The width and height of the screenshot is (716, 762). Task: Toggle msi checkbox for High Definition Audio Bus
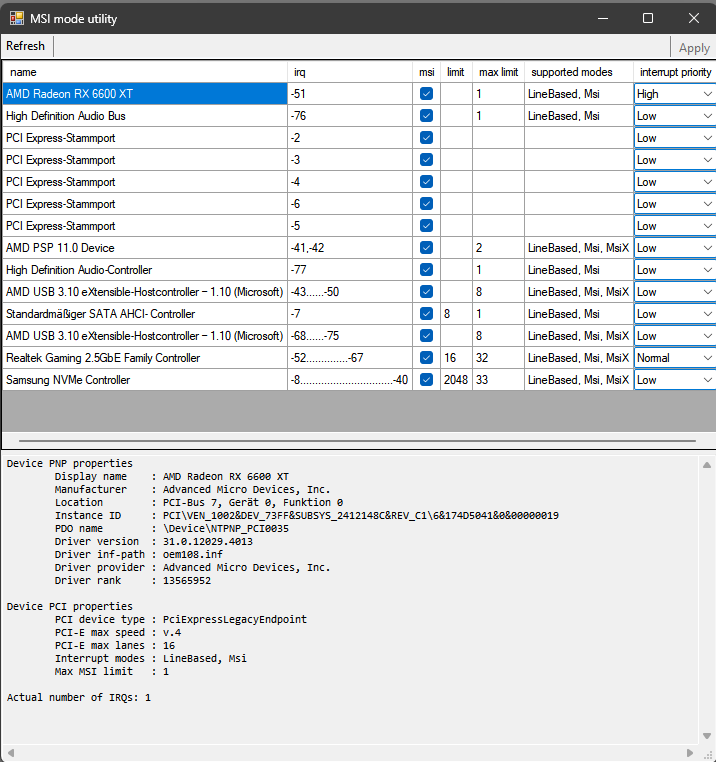tap(426, 116)
